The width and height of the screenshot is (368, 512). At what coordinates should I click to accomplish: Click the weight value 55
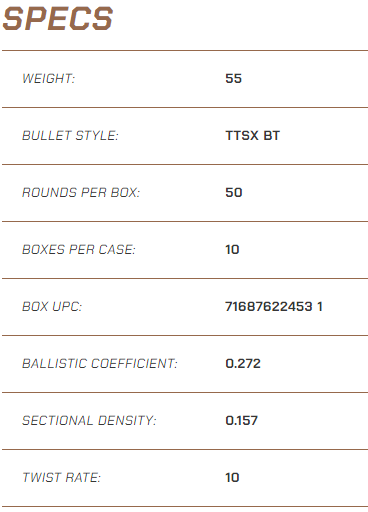(233, 79)
